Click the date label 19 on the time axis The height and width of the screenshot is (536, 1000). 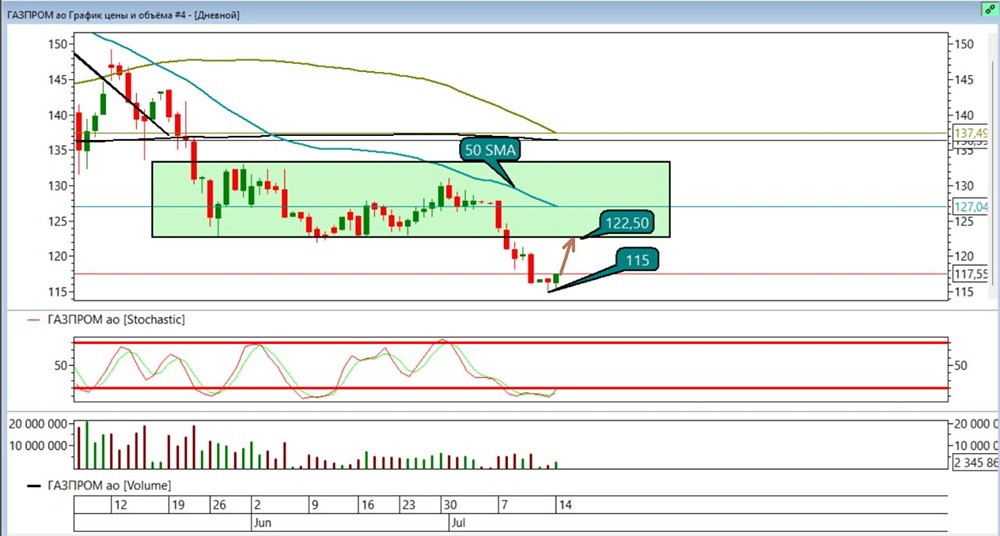point(178,505)
